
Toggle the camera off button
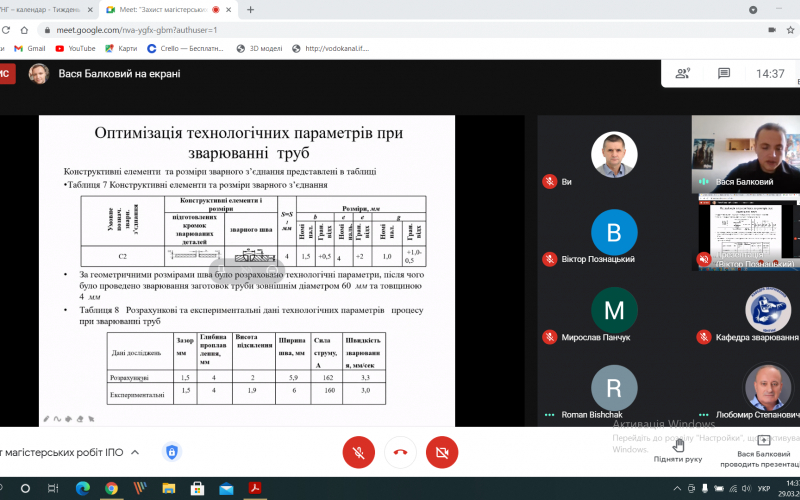[442, 452]
